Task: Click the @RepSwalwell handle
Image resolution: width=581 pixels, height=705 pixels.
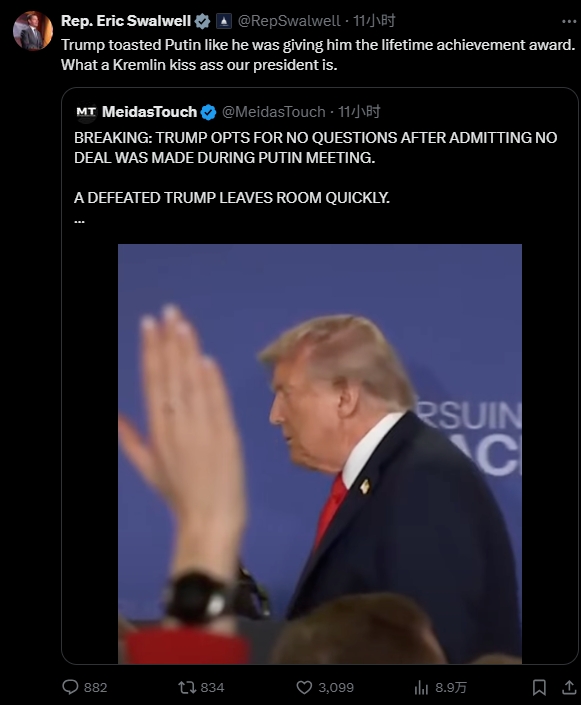Action: [289, 21]
